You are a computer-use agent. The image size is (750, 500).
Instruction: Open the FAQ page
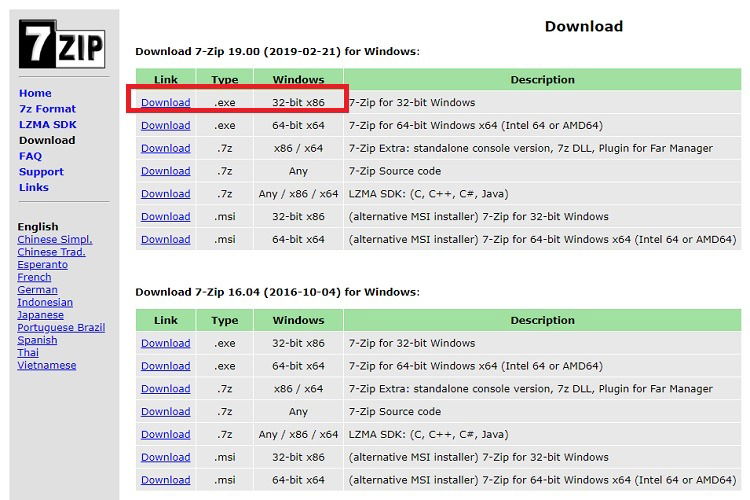click(x=30, y=156)
